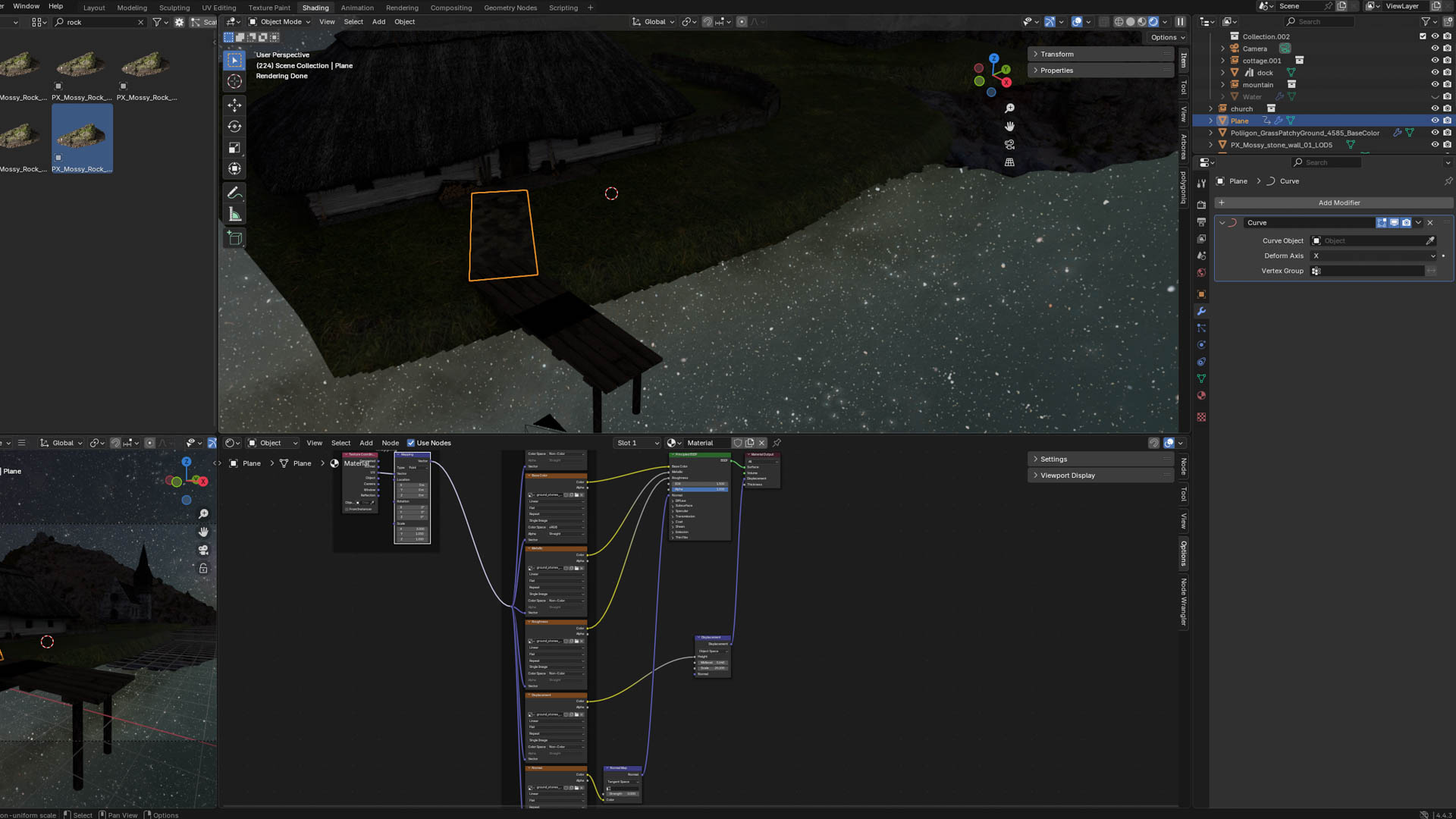Toggle camera view icon in viewport

pyautogui.click(x=1009, y=144)
